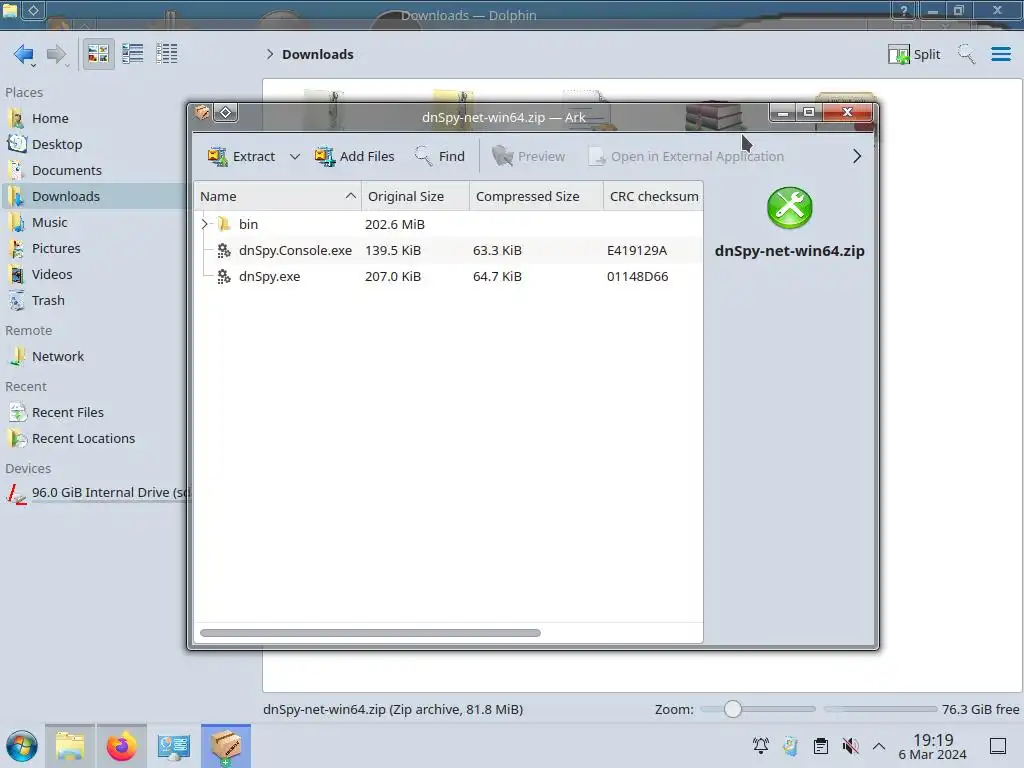Viewport: 1024px width, 768px height.
Task: Open the start menu launcher
Action: (x=22, y=746)
